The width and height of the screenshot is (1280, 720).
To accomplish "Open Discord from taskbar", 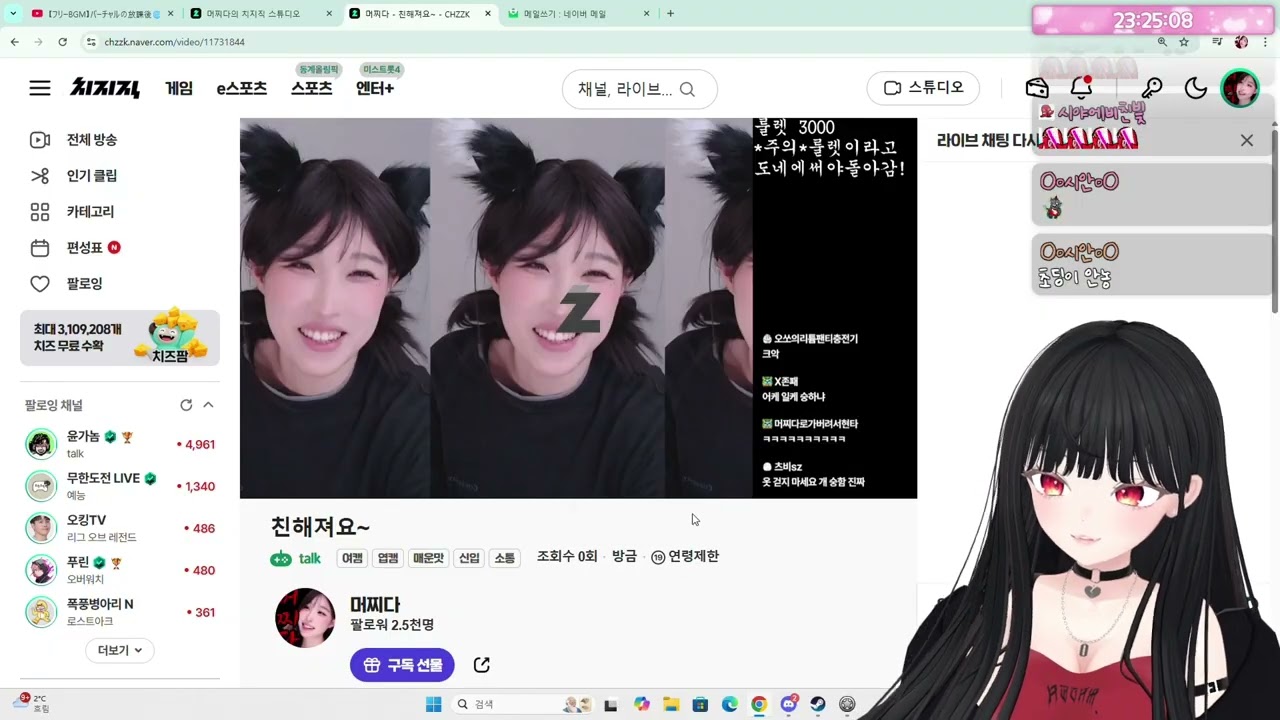I will [x=789, y=704].
